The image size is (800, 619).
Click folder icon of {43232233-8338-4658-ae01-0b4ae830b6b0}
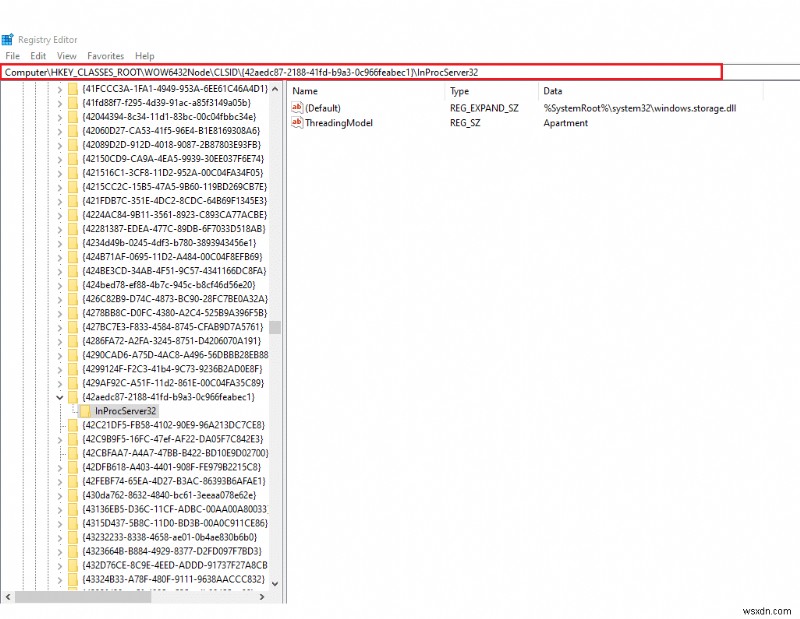click(73, 537)
